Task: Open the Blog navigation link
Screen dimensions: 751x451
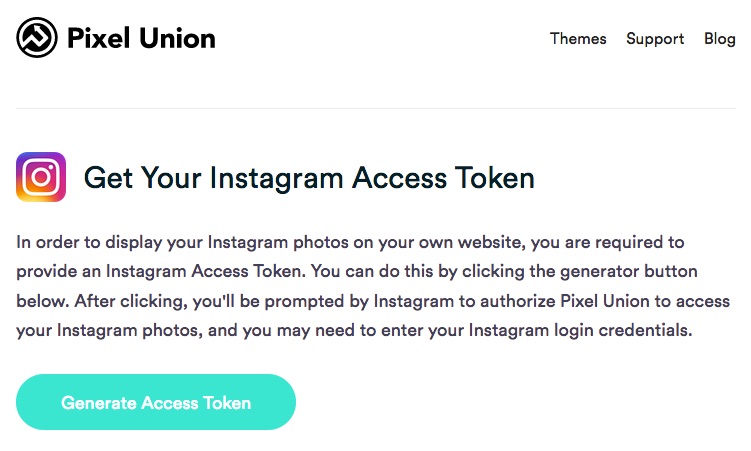Action: click(719, 39)
